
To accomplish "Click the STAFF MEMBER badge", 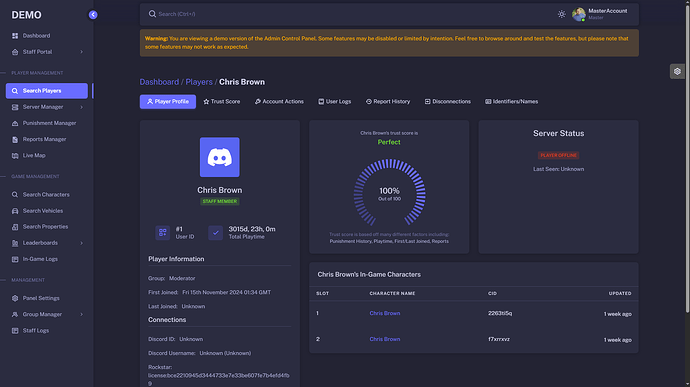I will [x=220, y=201].
